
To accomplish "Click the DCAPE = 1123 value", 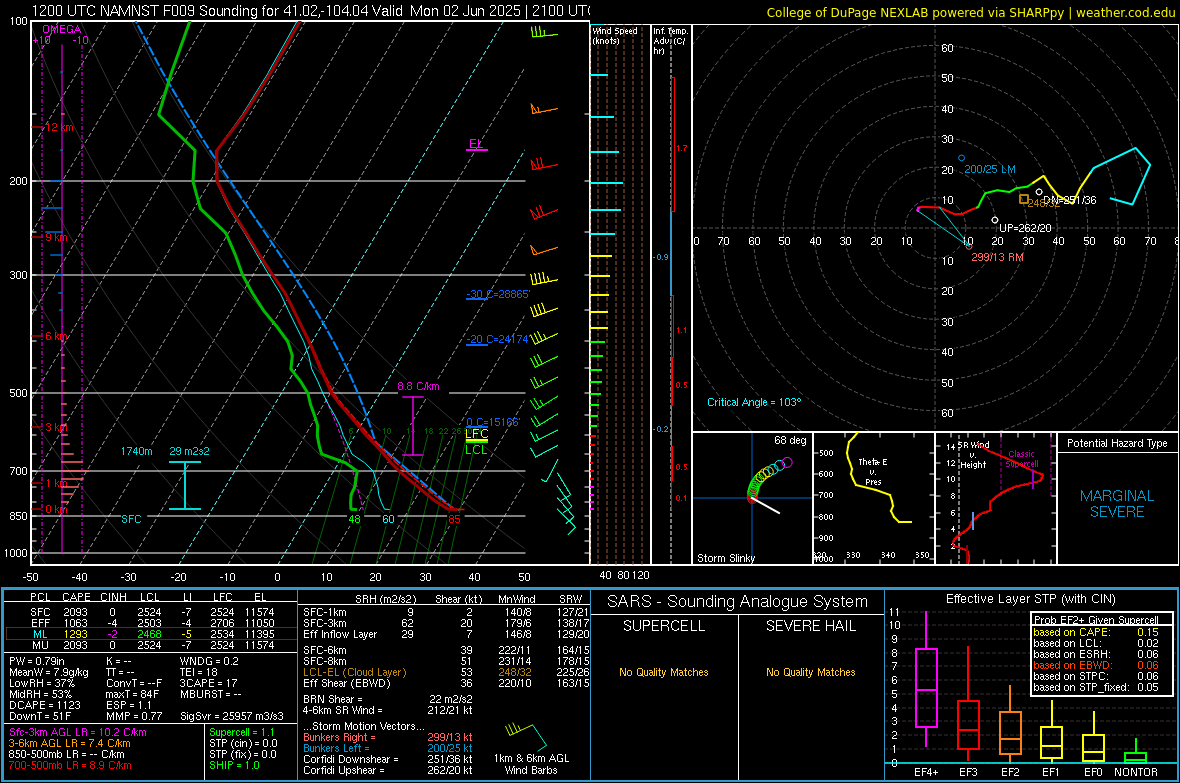I will pyautogui.click(x=44, y=705).
